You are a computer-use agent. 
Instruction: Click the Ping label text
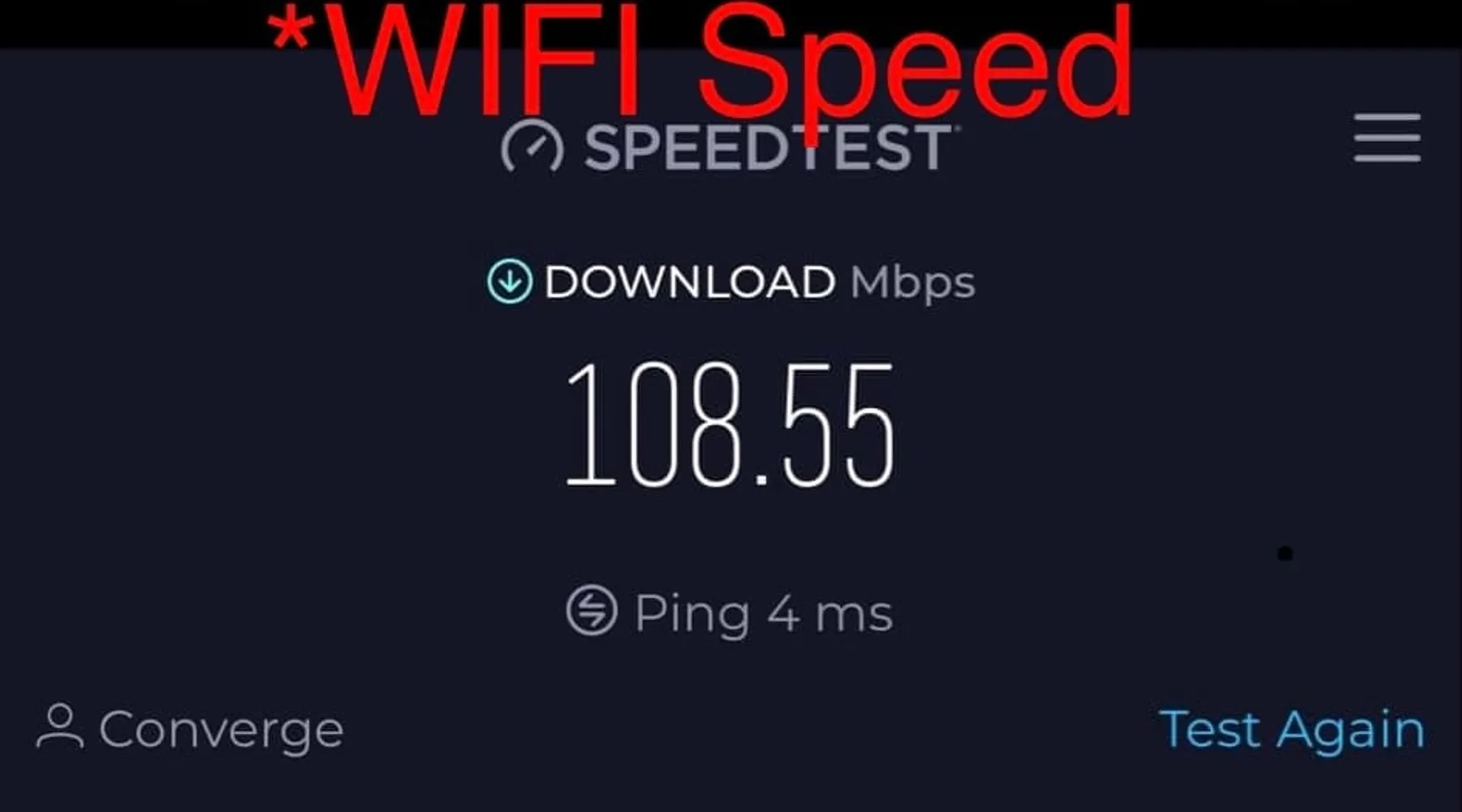[x=691, y=614]
